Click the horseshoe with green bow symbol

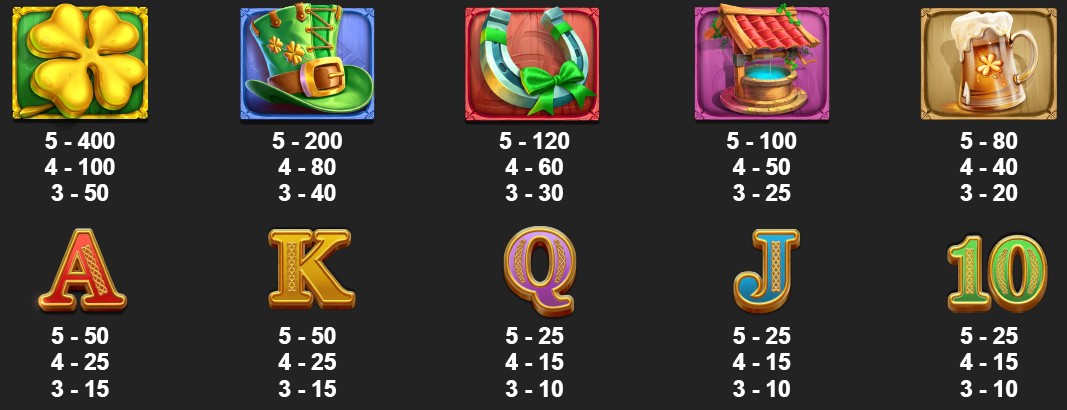pos(532,64)
